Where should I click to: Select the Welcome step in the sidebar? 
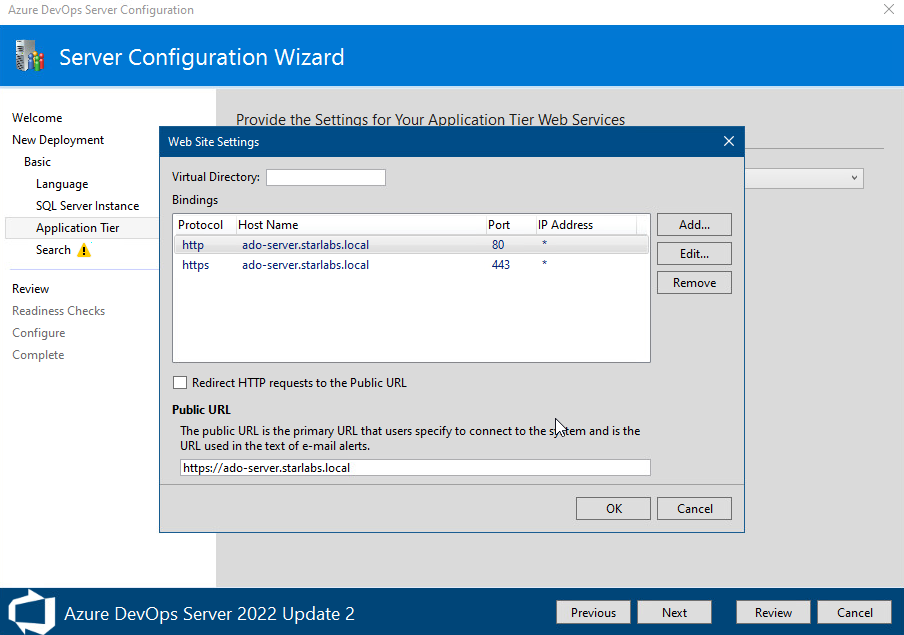37,117
